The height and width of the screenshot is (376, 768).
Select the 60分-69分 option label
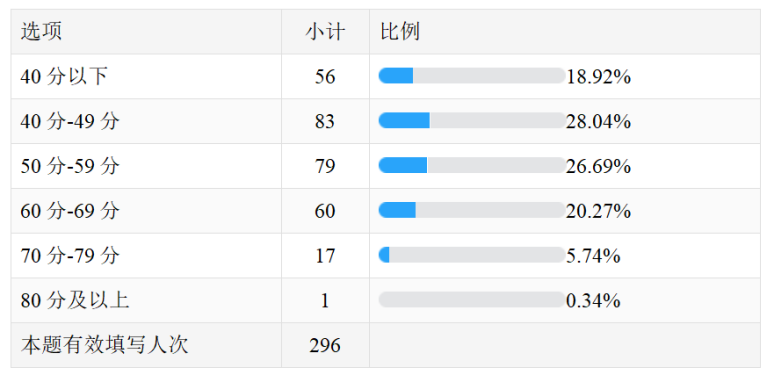coord(70,211)
